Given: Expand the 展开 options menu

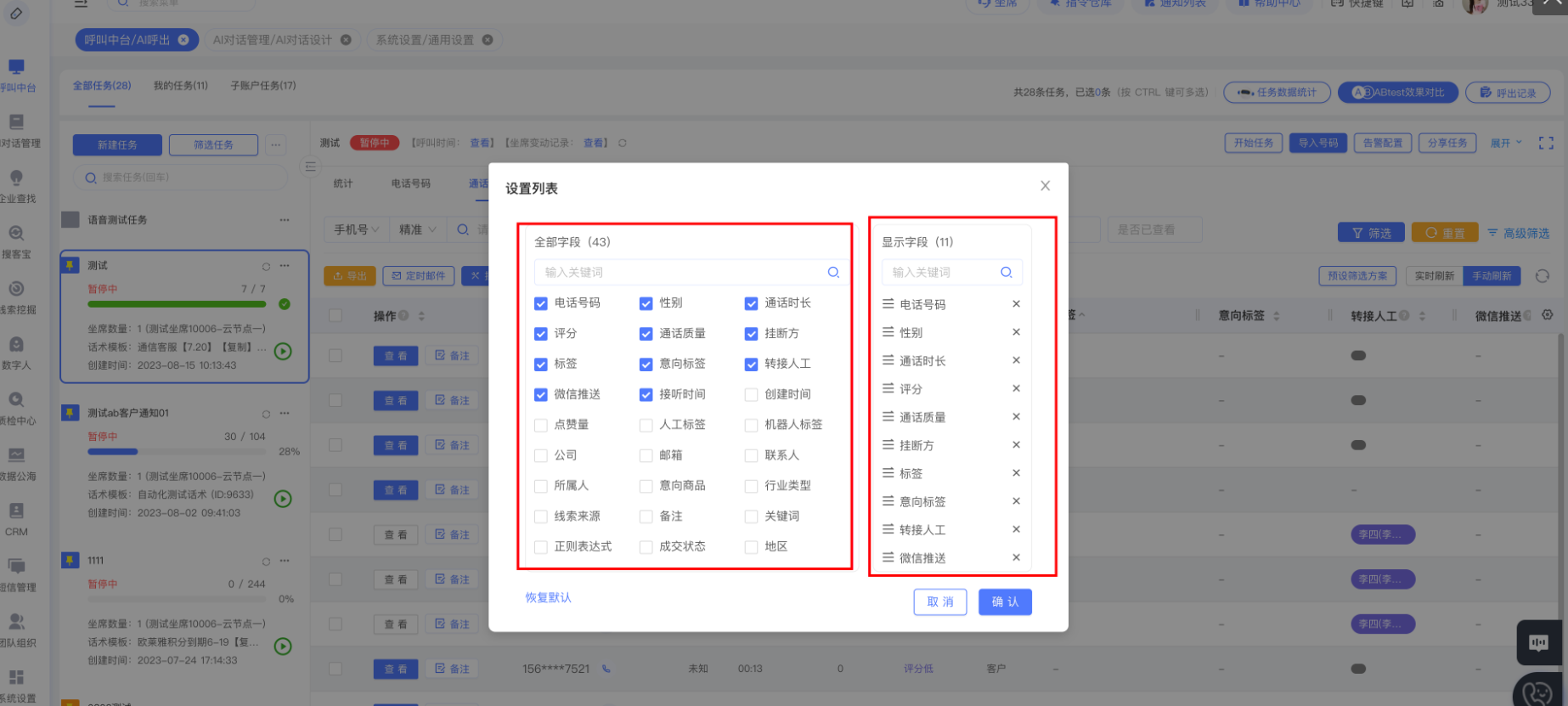Looking at the screenshot, I should point(1505,143).
